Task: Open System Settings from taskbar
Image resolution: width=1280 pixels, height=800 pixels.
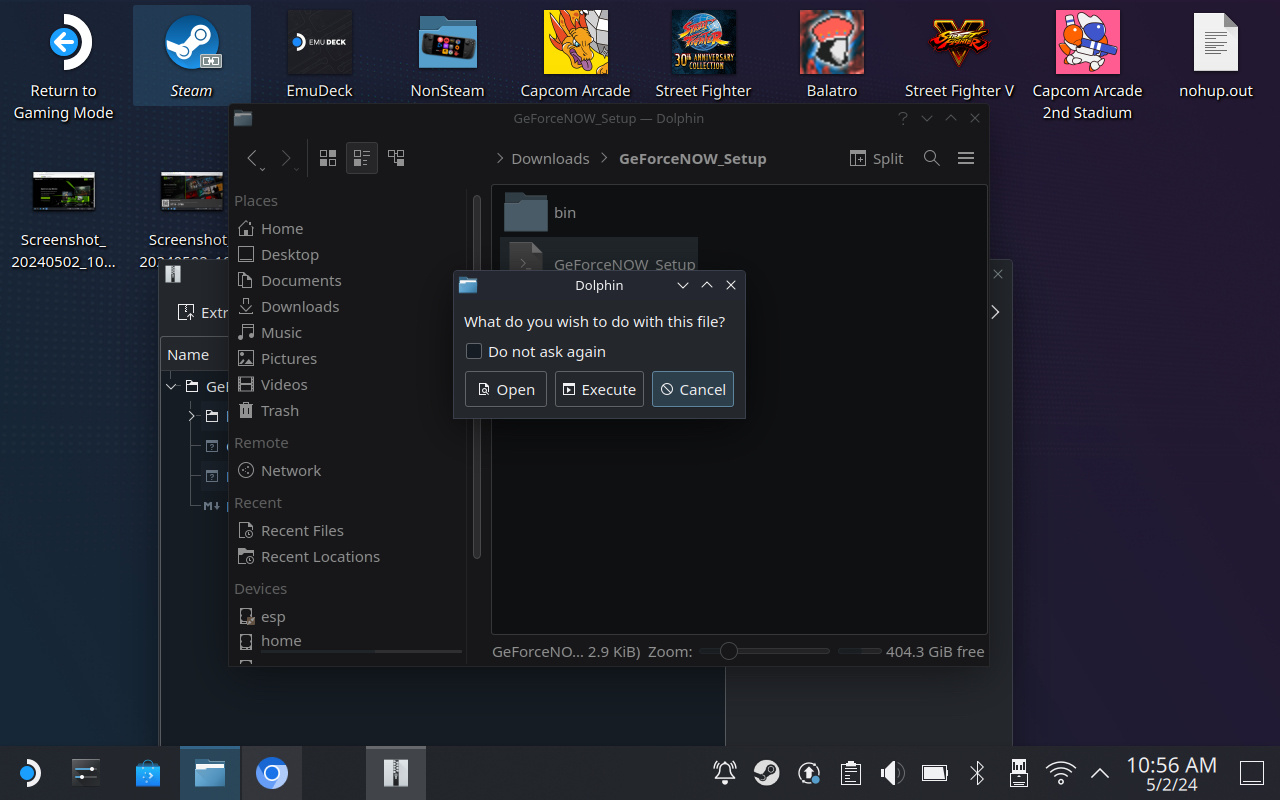Action: coord(87,773)
